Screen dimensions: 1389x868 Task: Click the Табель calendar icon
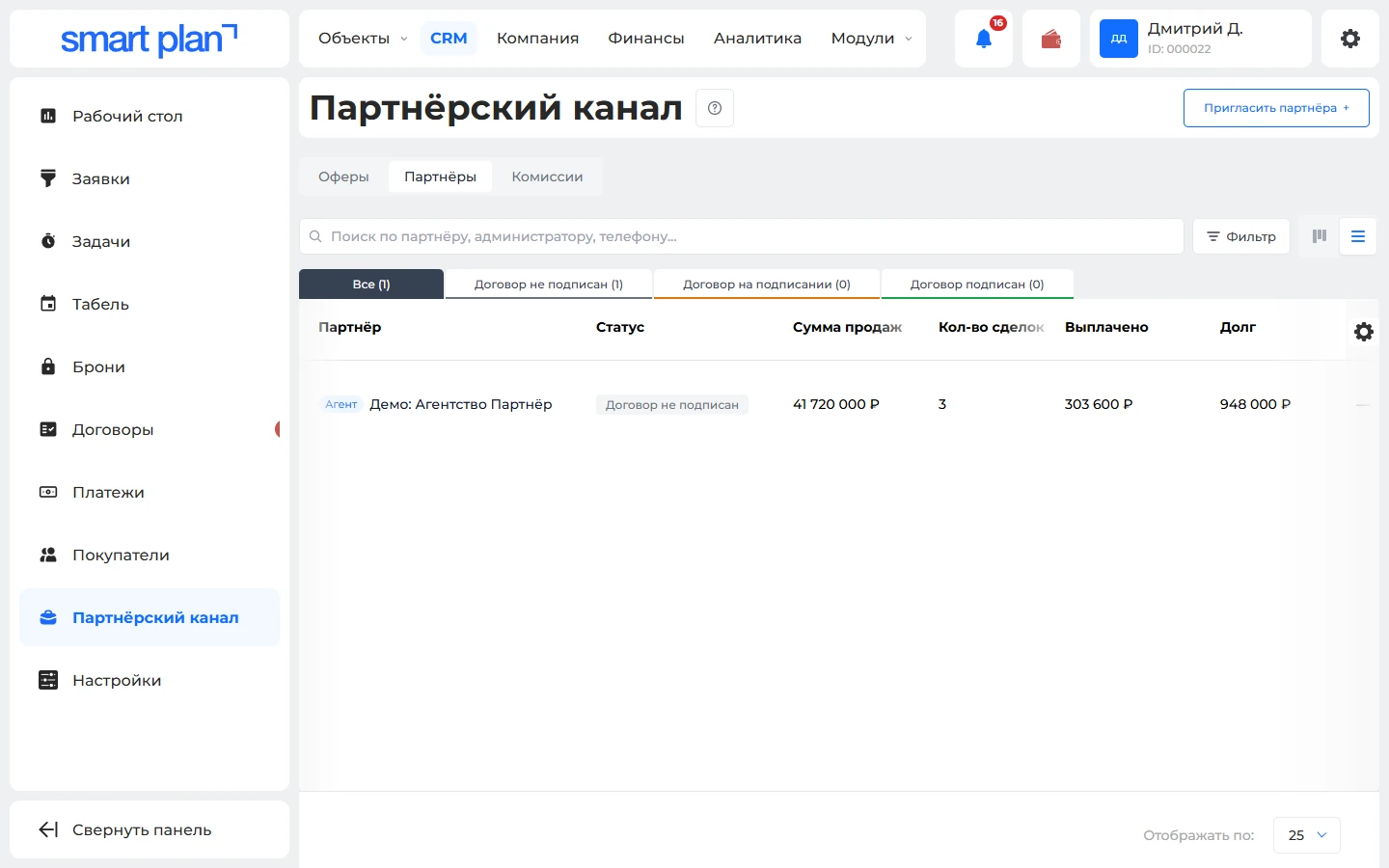click(48, 304)
